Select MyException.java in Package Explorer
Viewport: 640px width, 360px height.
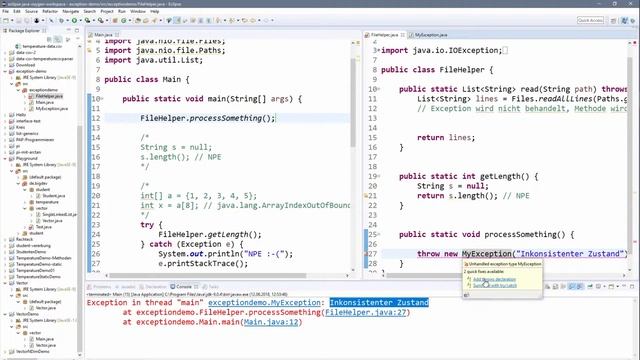coord(51,109)
